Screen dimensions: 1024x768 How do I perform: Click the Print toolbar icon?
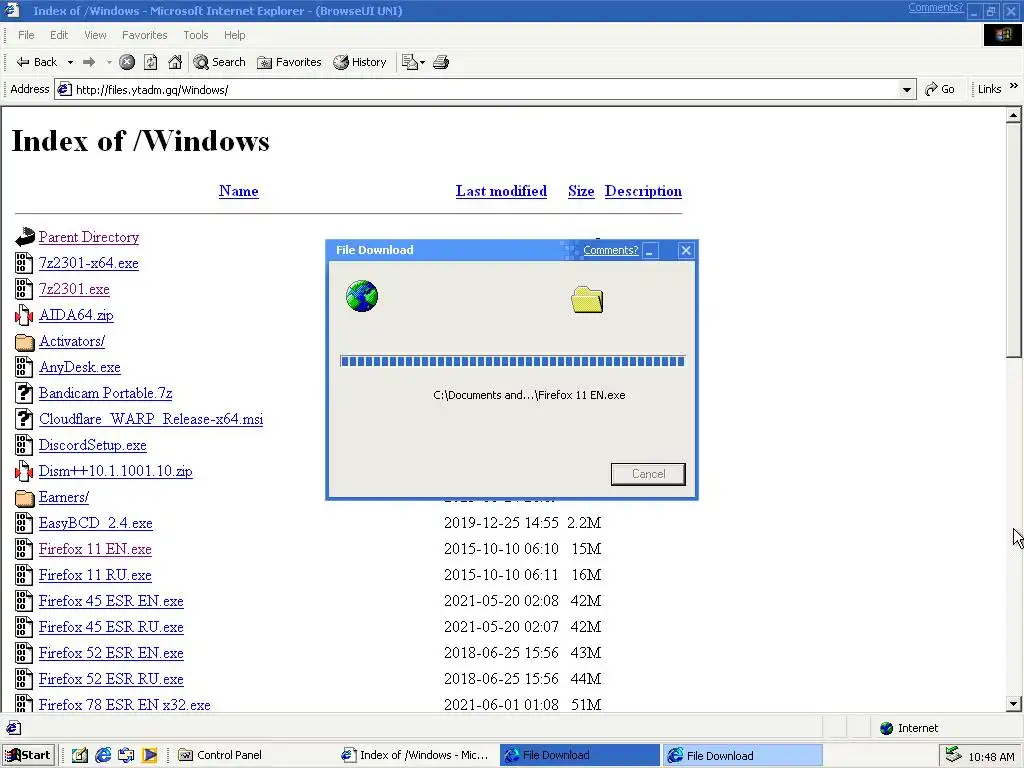[x=441, y=62]
